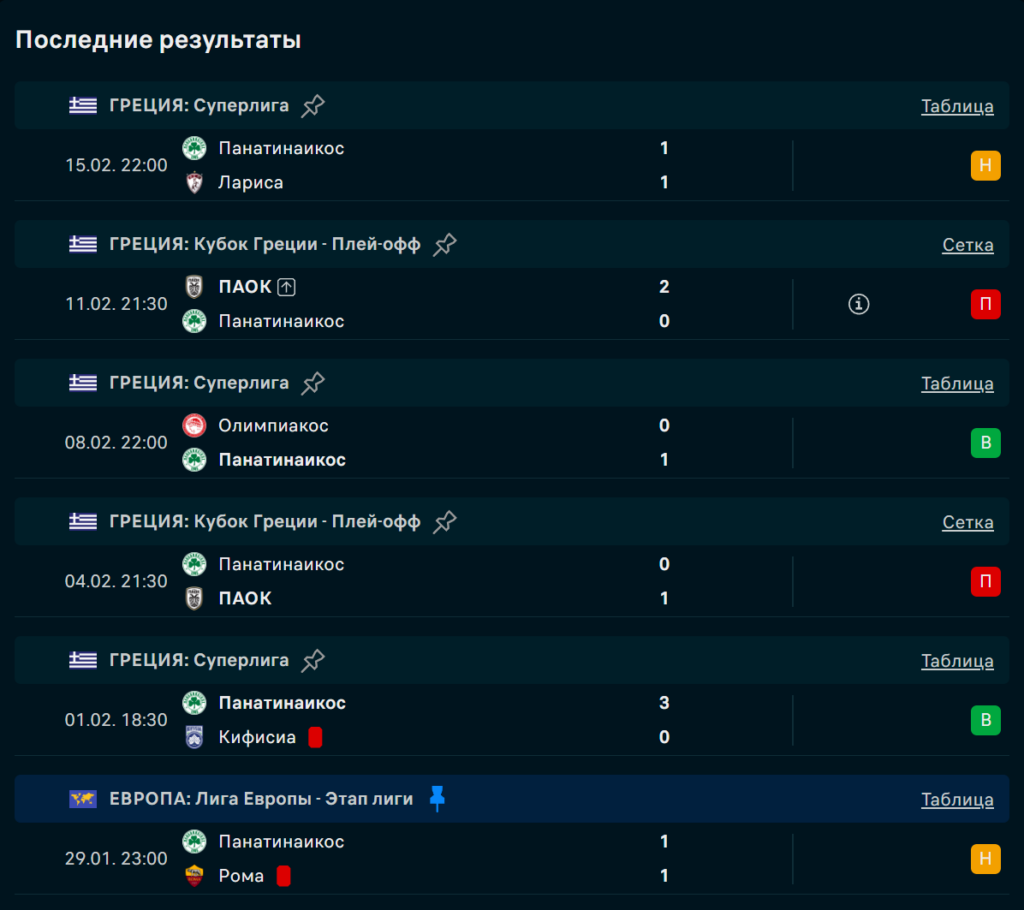Click the red loss badge for 11.02 match
The width and height of the screenshot is (1024, 910).
(985, 304)
